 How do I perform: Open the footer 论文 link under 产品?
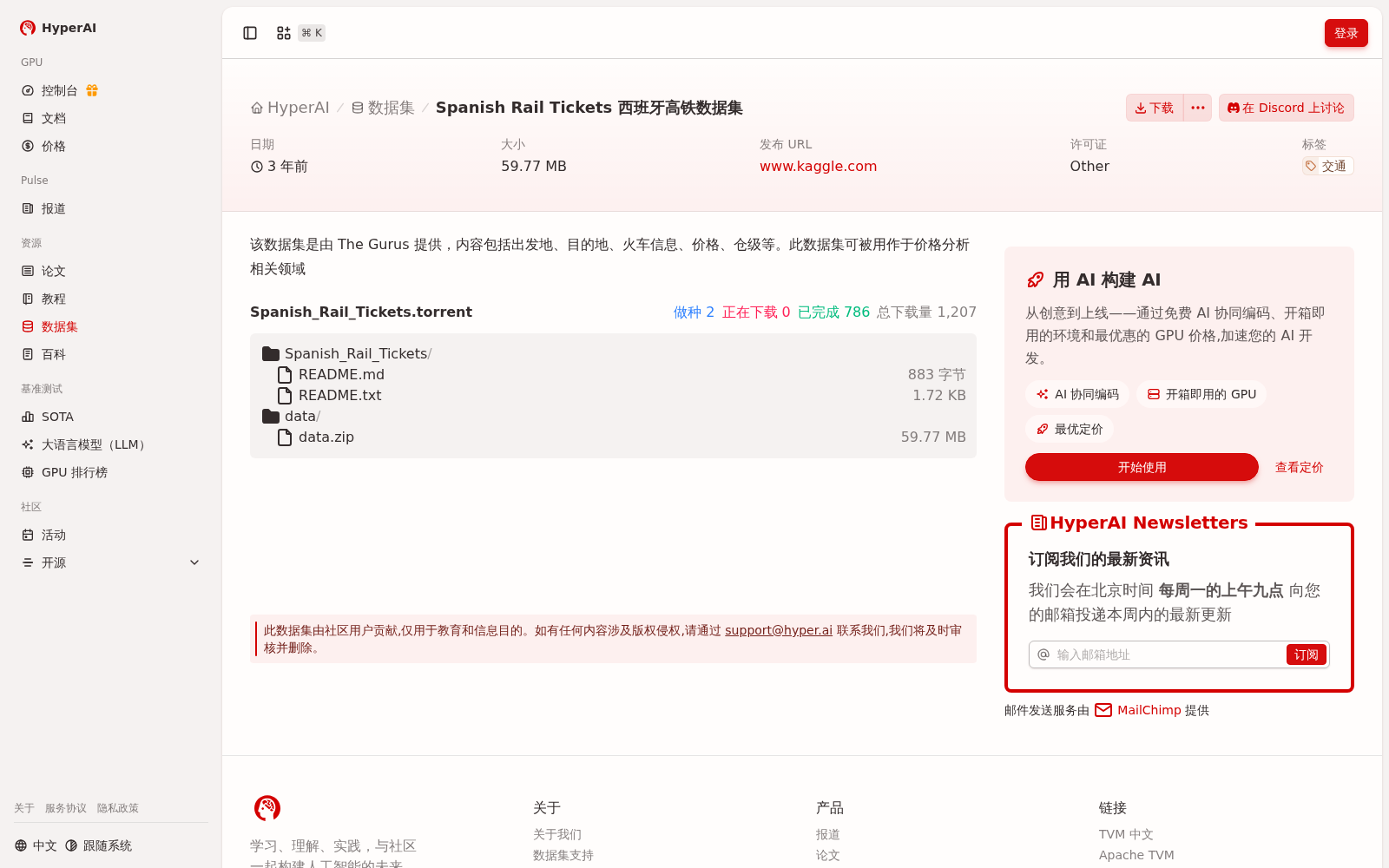pyautogui.click(x=828, y=855)
